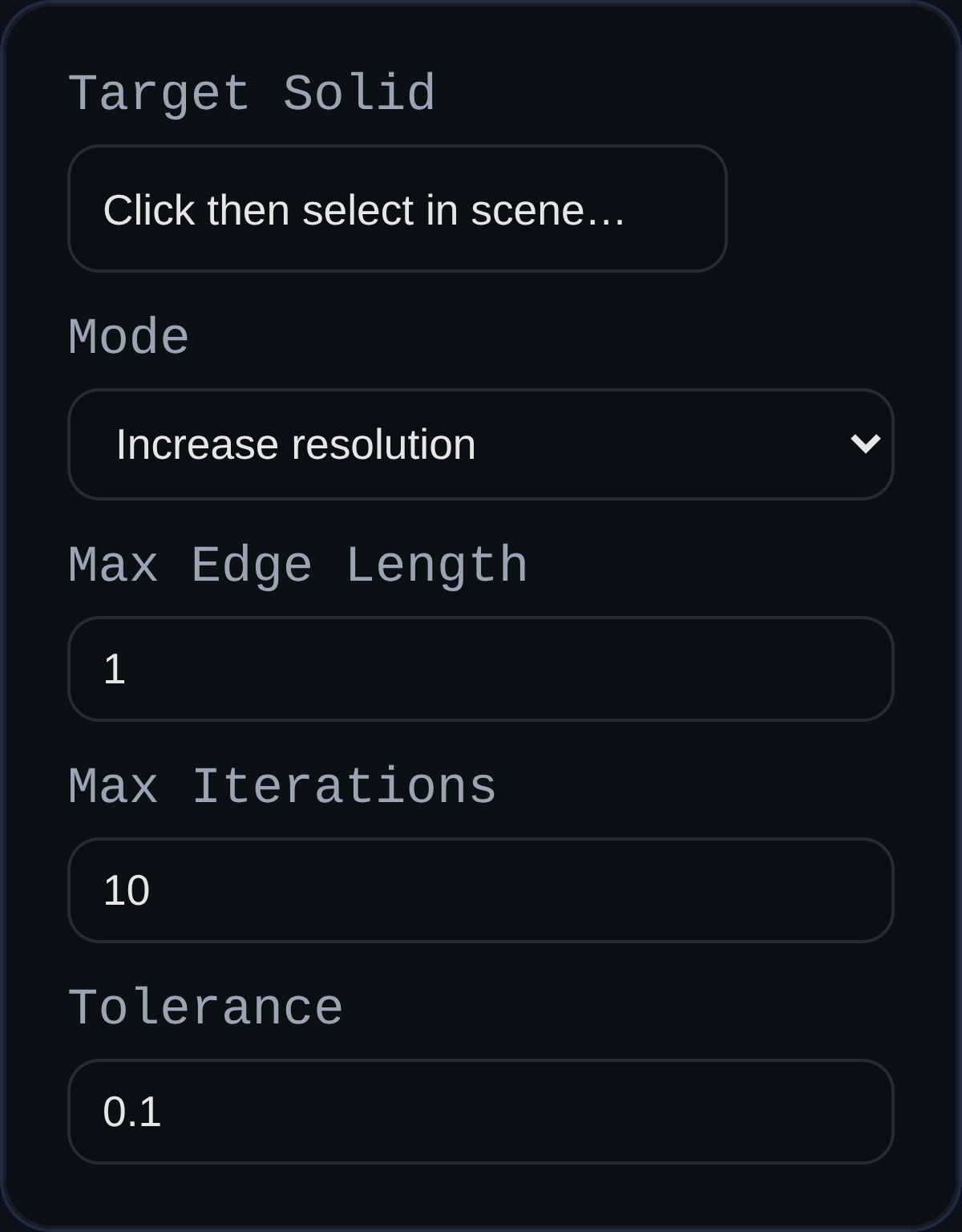Click the dropdown arrow beside Increase resolution
Viewport: 962px width, 1232px height.
tap(864, 444)
